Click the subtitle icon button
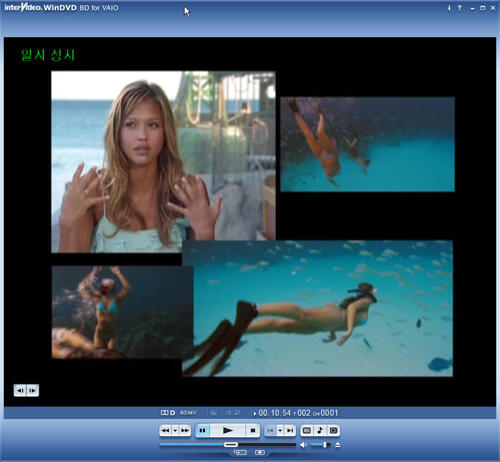 click(307, 431)
